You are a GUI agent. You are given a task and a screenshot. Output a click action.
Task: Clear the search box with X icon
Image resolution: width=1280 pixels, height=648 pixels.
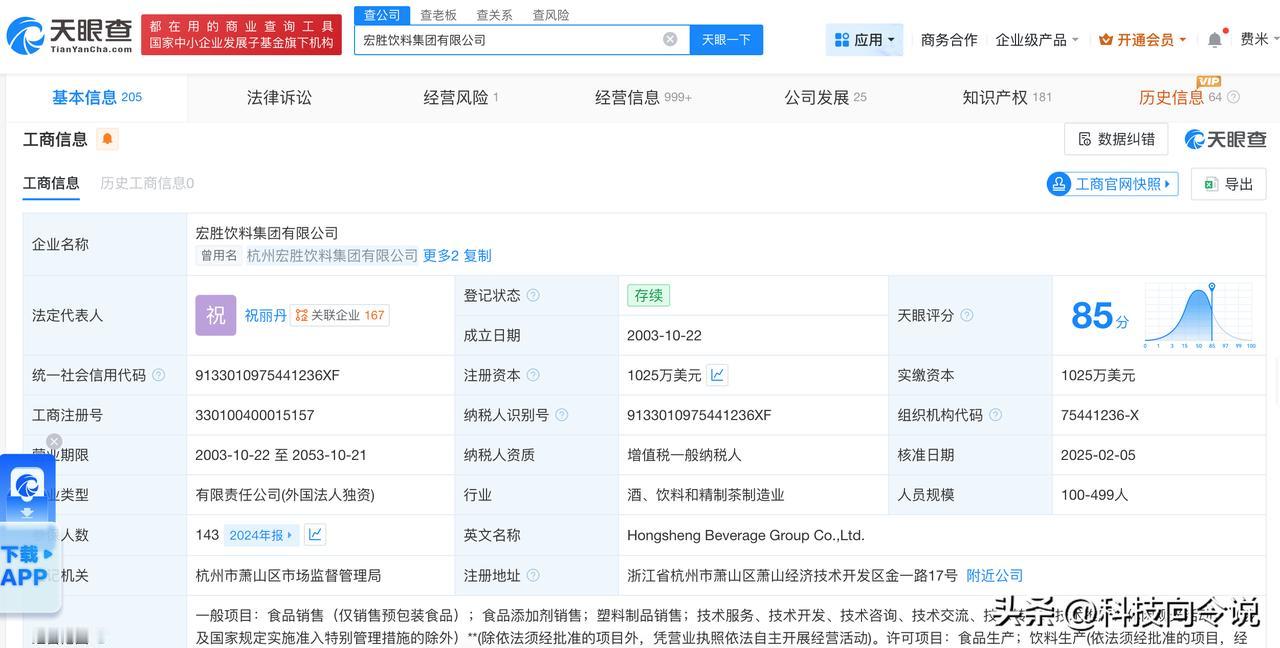(670, 39)
